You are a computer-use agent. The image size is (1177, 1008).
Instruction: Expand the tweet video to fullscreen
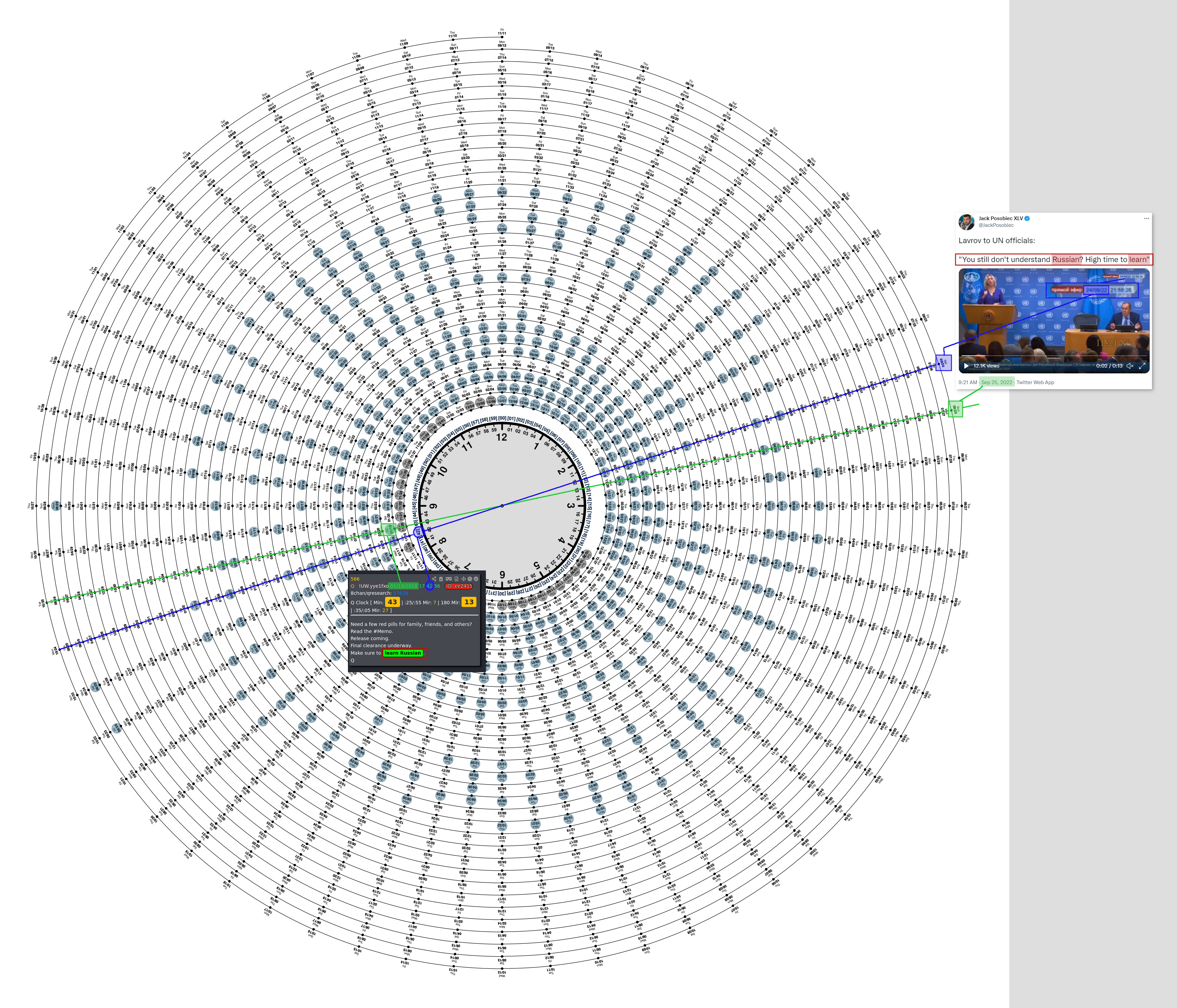[x=1143, y=366]
